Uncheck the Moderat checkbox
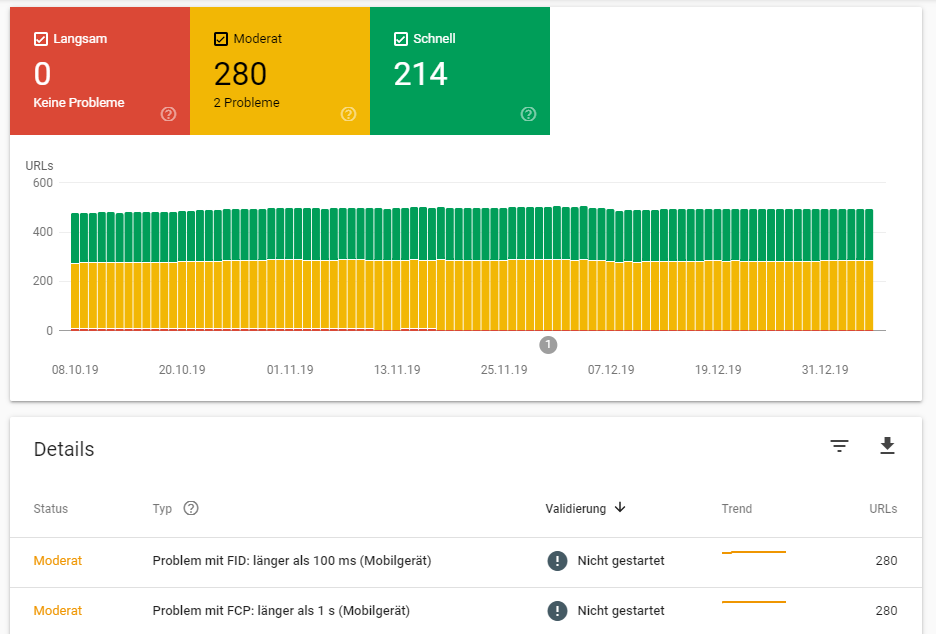This screenshot has width=936, height=634. [x=221, y=39]
